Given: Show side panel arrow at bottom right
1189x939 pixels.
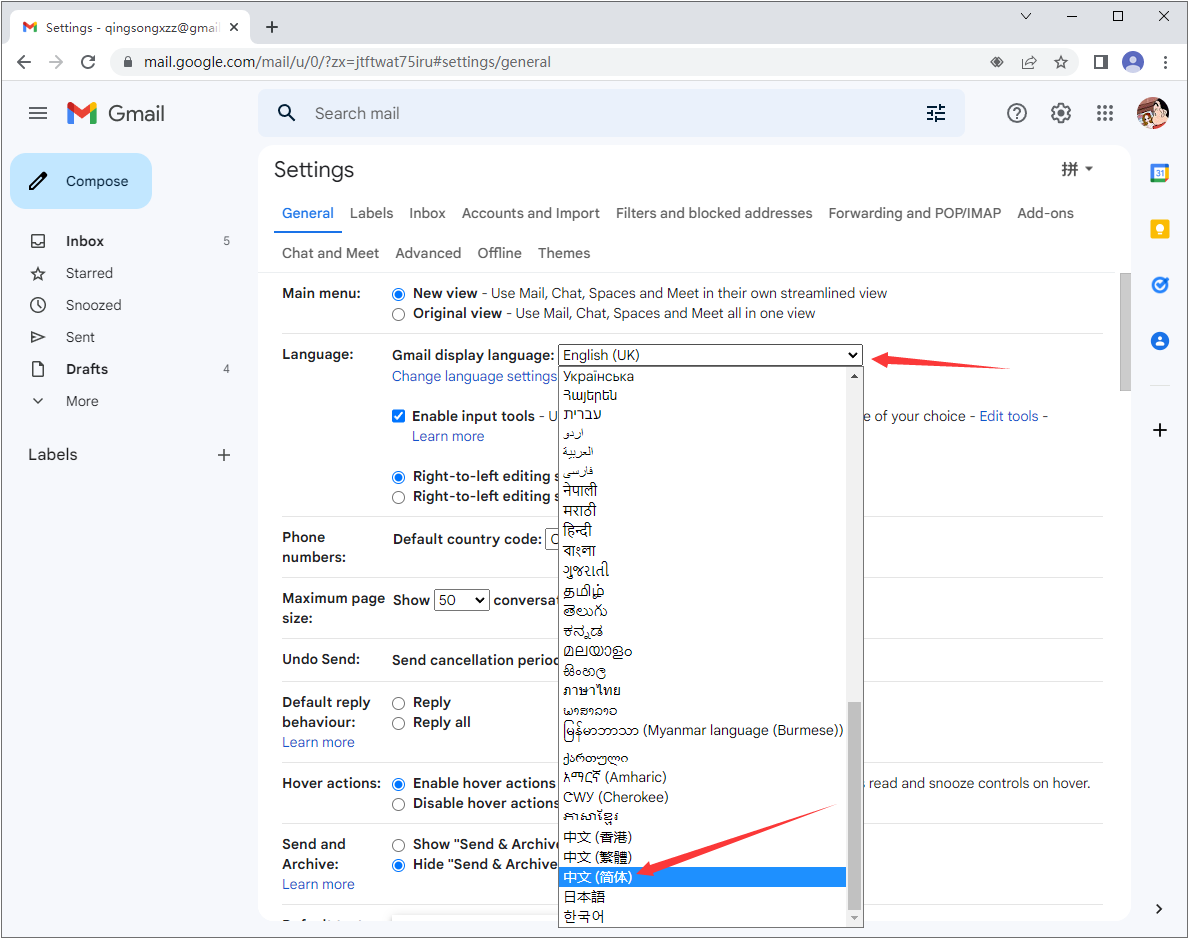Looking at the screenshot, I should pos(1159,909).
